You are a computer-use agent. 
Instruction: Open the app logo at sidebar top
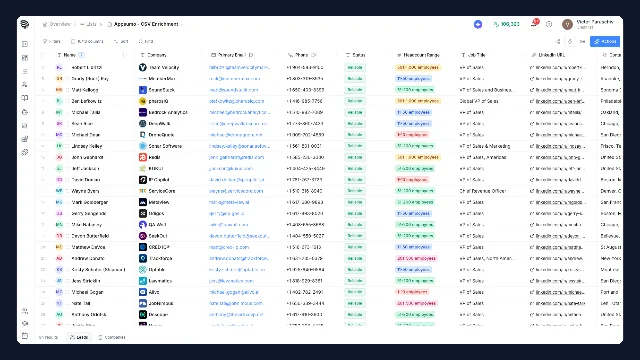pos(24,24)
